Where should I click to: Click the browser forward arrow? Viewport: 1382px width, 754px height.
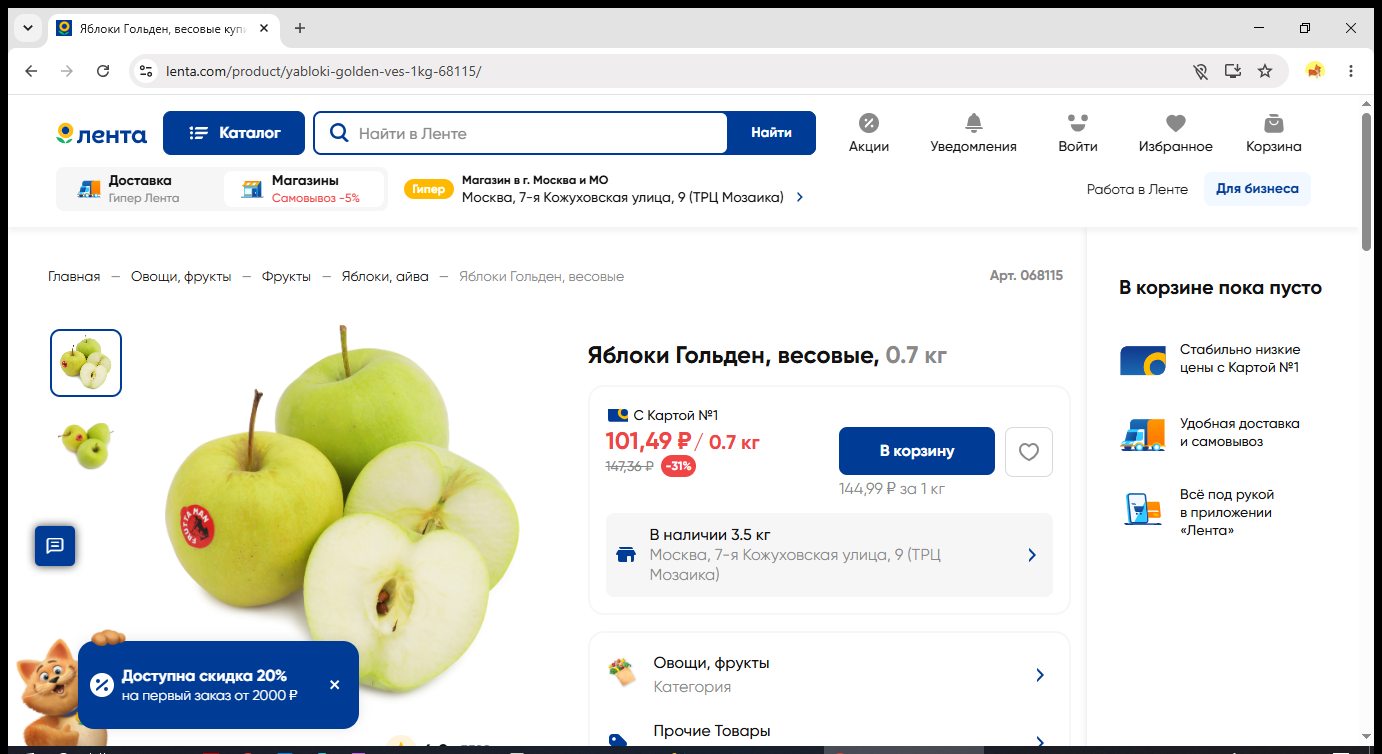click(x=67, y=71)
